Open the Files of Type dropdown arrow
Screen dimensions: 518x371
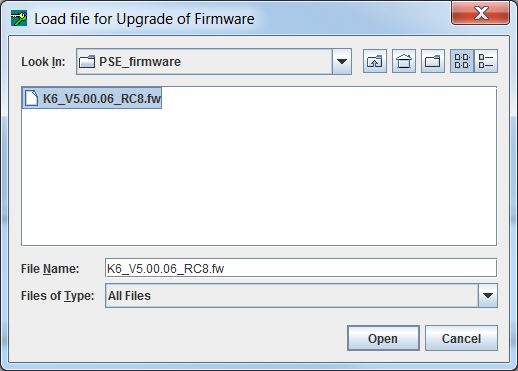488,295
